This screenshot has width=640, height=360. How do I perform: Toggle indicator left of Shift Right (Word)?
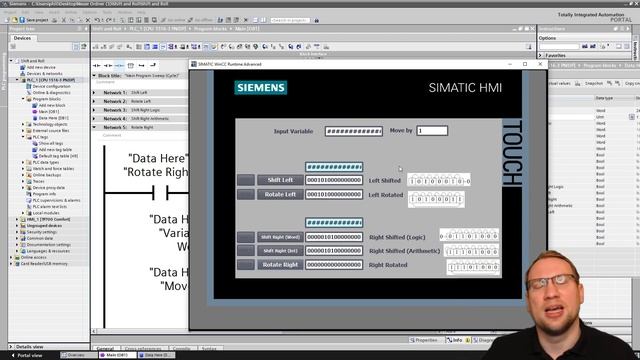(x=246, y=237)
